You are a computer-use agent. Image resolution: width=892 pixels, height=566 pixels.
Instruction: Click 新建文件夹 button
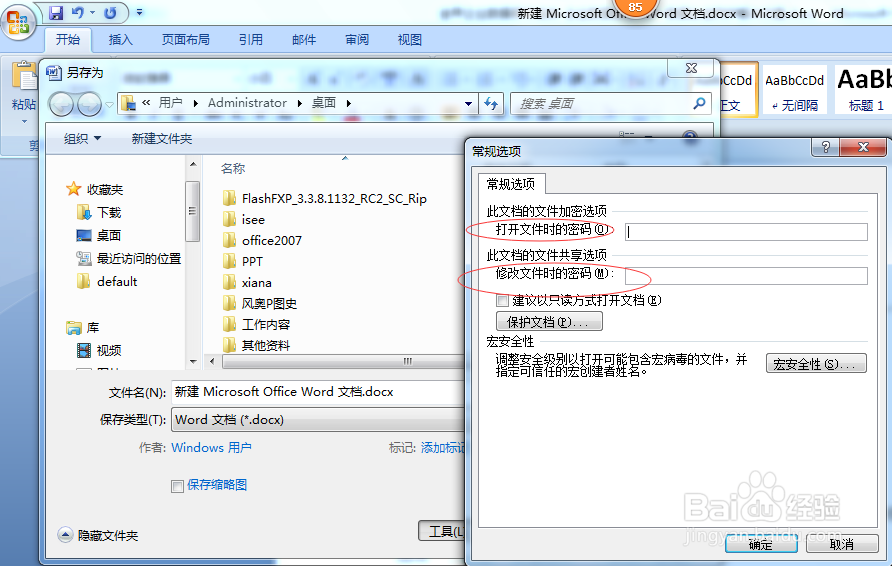click(162, 139)
